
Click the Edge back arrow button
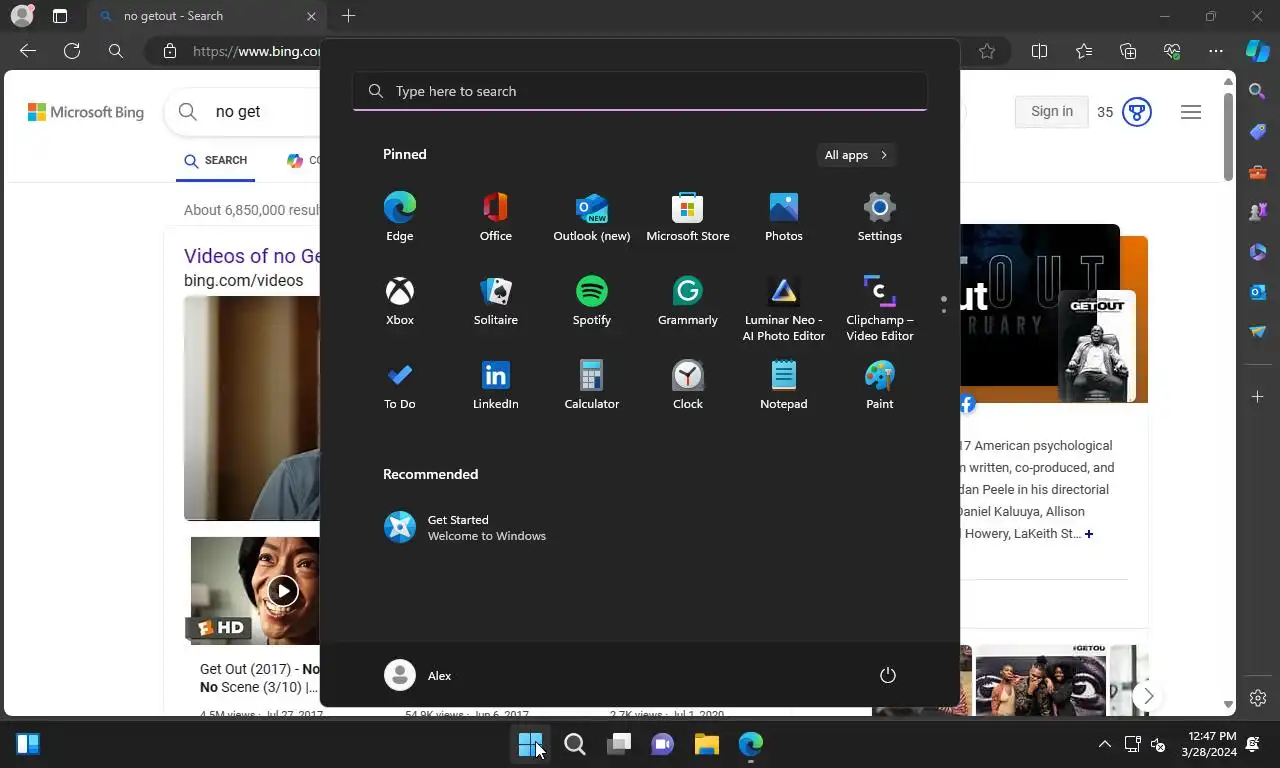tap(28, 51)
